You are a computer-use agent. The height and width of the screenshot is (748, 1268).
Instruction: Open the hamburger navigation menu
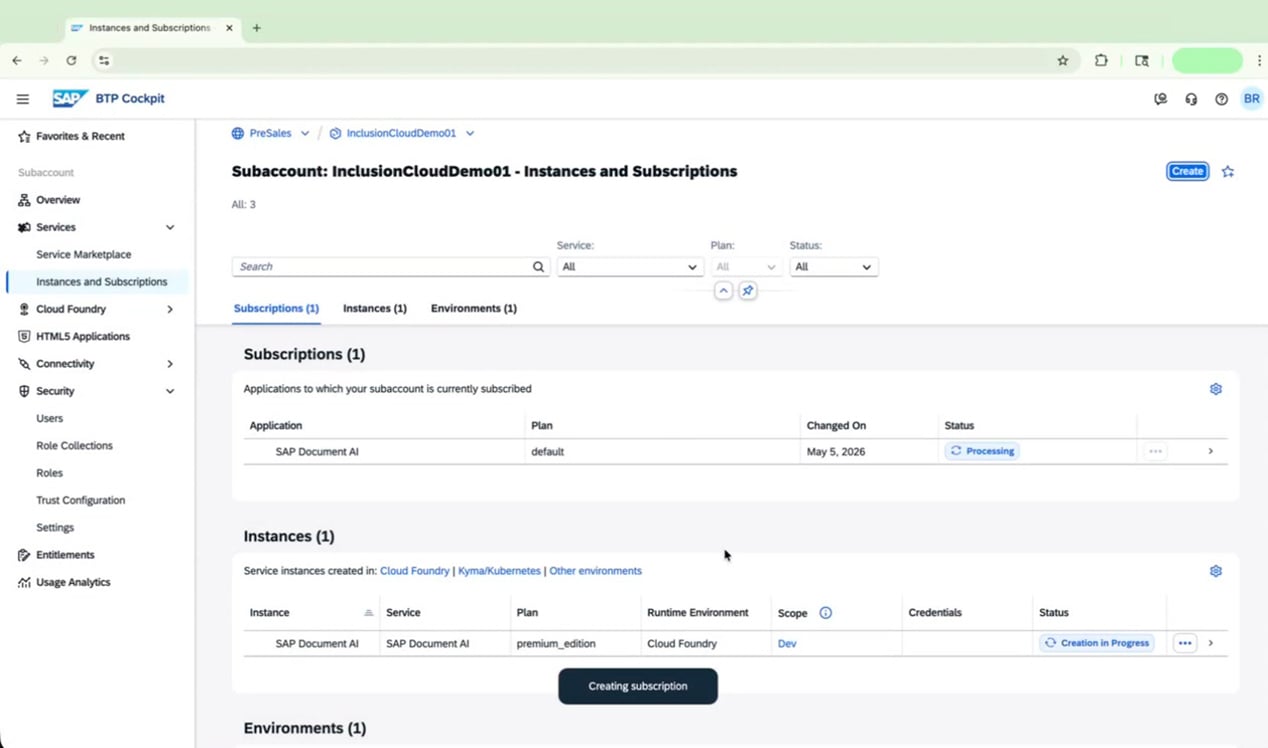[x=23, y=99]
